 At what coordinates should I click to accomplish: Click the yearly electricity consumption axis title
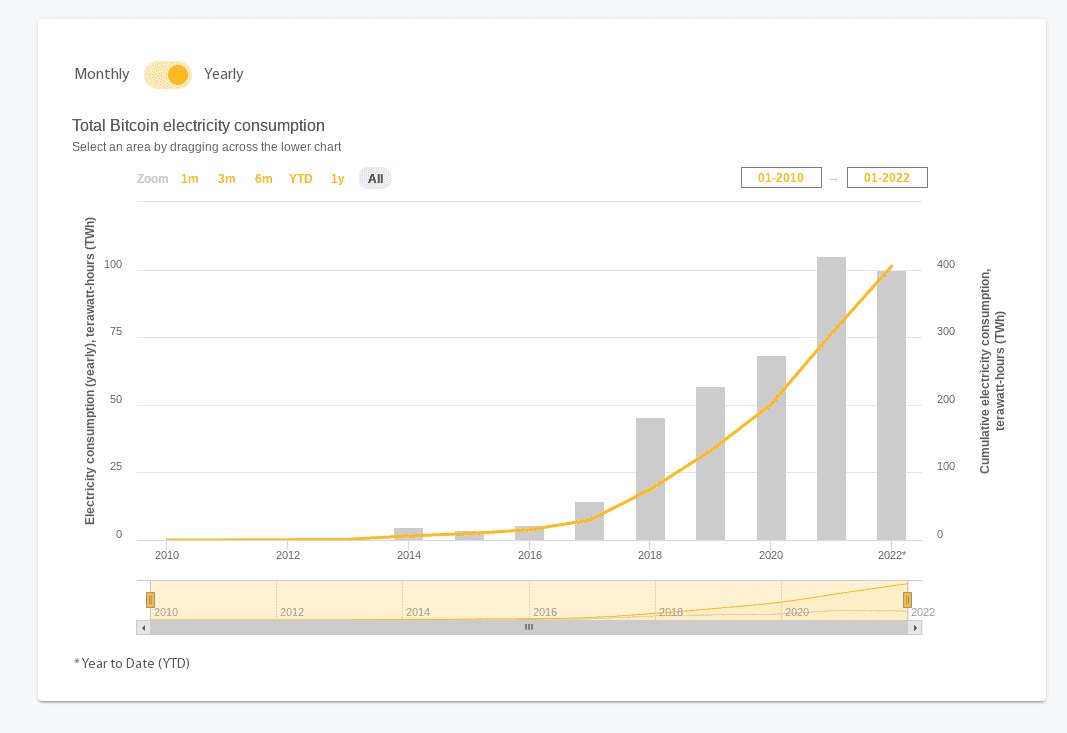point(90,371)
